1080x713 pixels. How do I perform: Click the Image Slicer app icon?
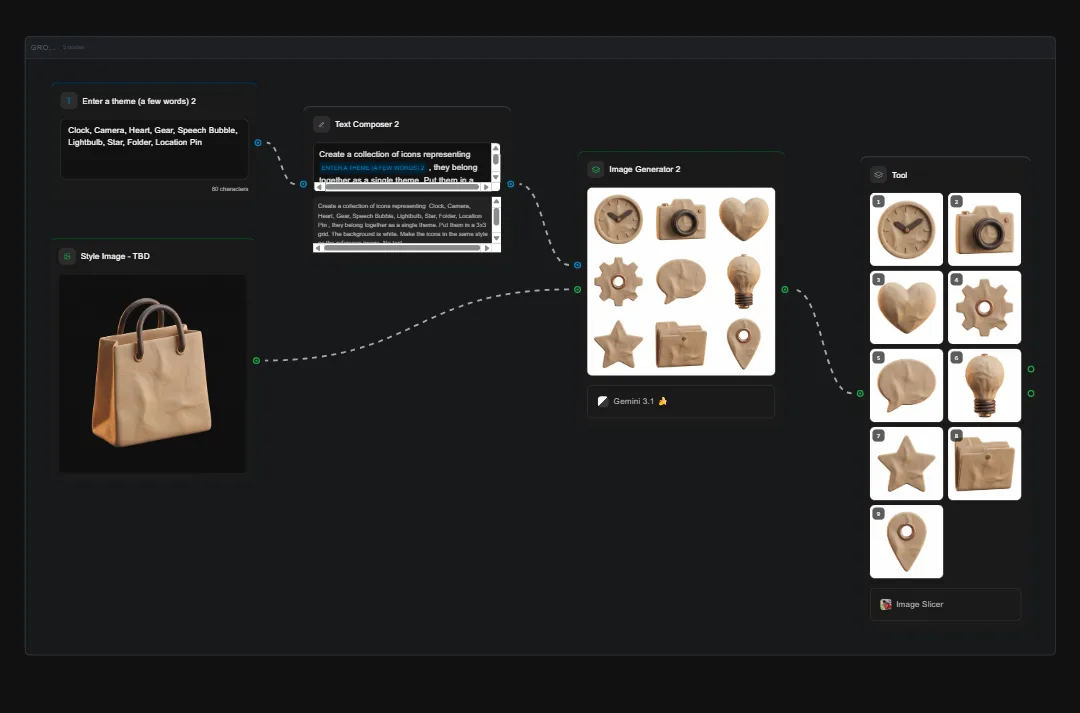(886, 604)
